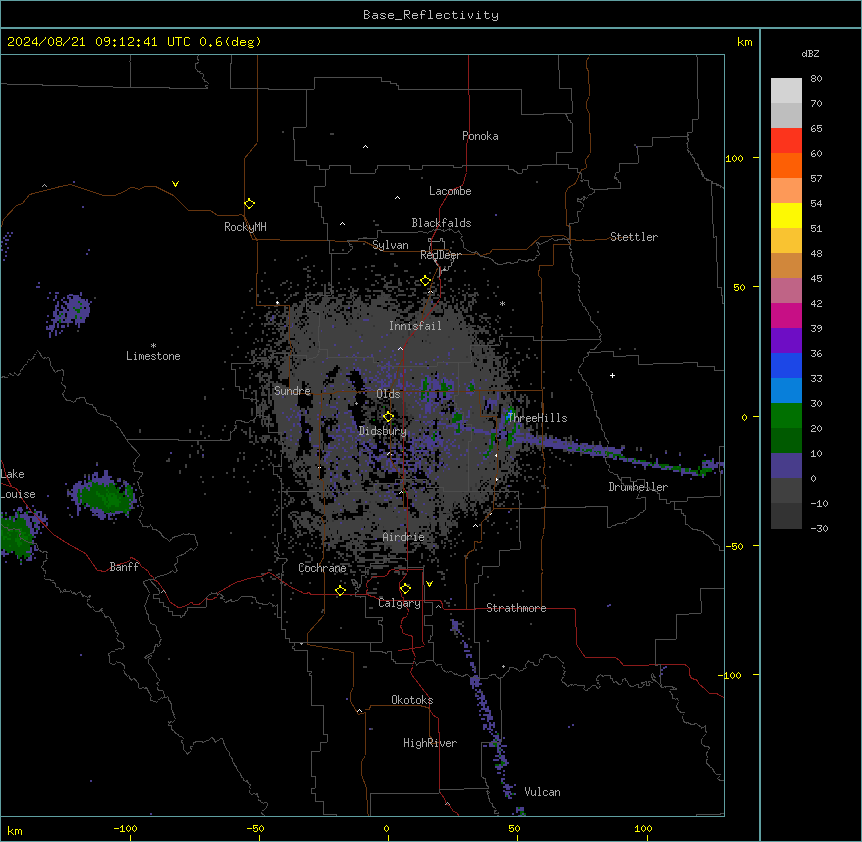The image size is (862, 842).
Task: Click the Vulcan town label
Action: pos(543,792)
